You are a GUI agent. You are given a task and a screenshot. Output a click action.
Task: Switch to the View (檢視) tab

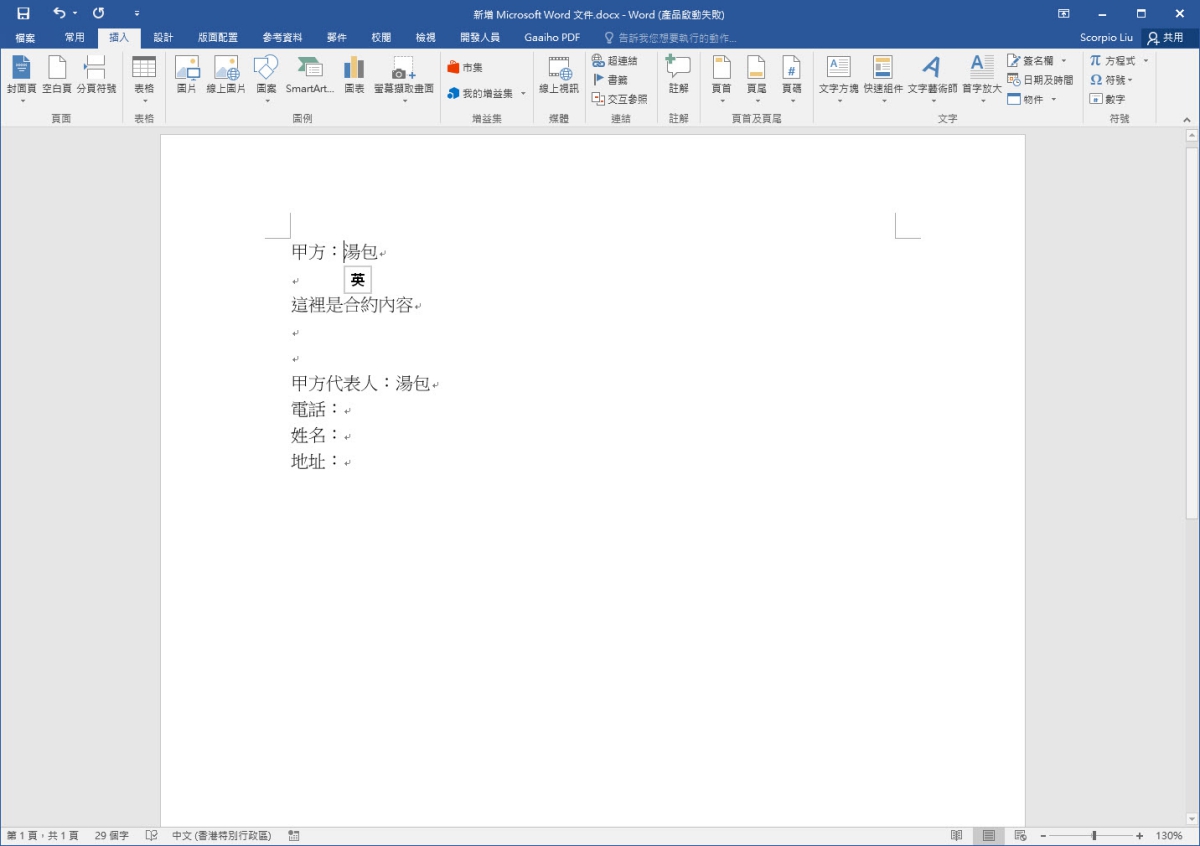click(x=426, y=37)
